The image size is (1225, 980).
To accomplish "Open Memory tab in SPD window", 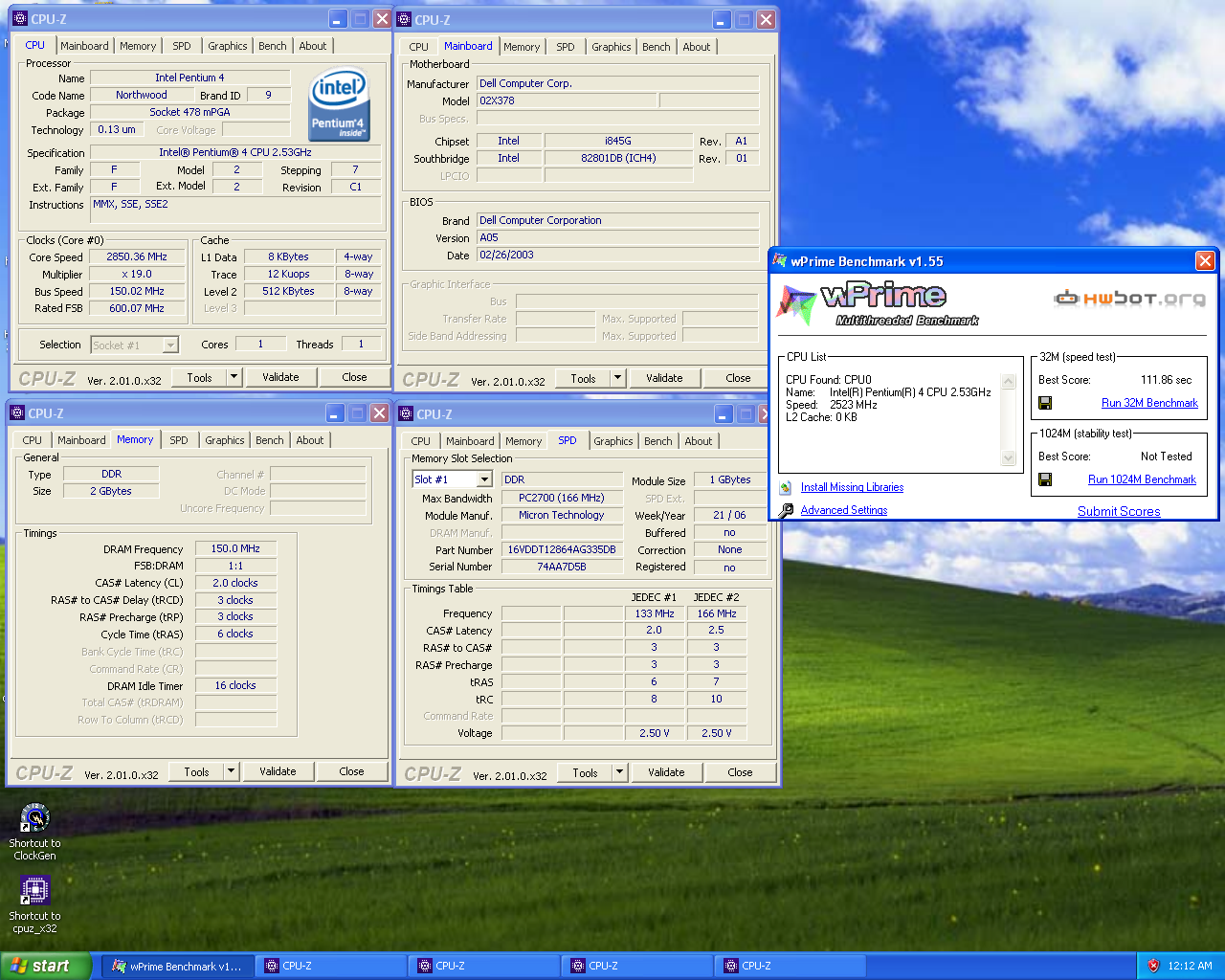I will tap(523, 441).
